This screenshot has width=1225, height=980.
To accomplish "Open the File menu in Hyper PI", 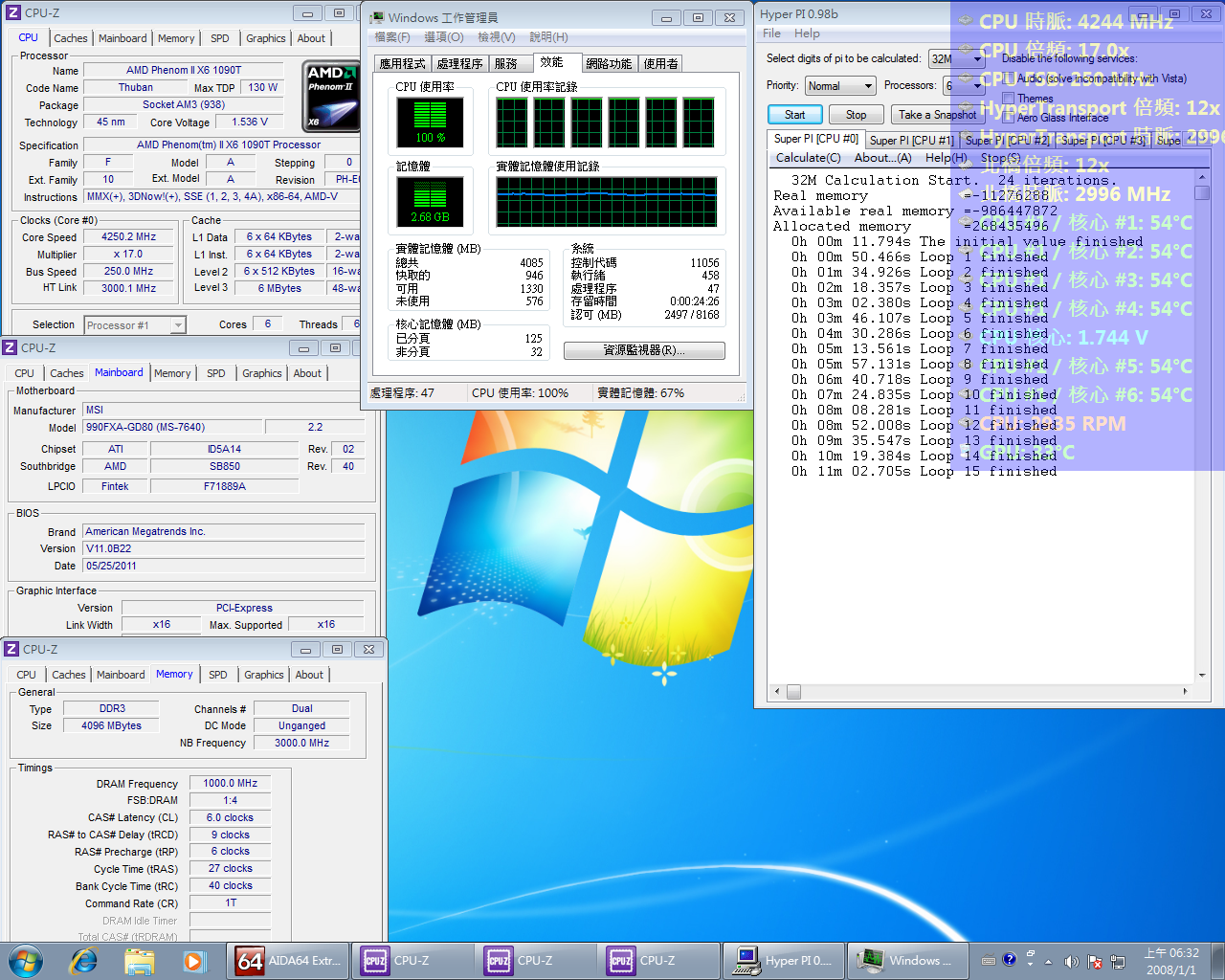I will point(771,33).
